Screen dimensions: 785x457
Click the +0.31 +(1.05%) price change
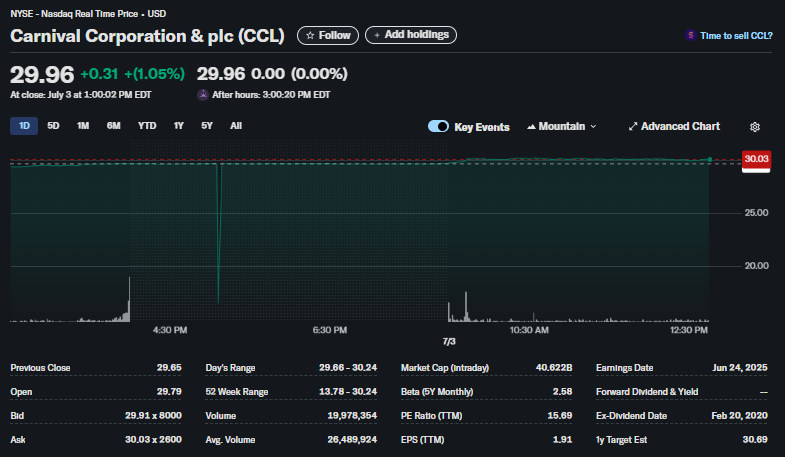(x=133, y=74)
